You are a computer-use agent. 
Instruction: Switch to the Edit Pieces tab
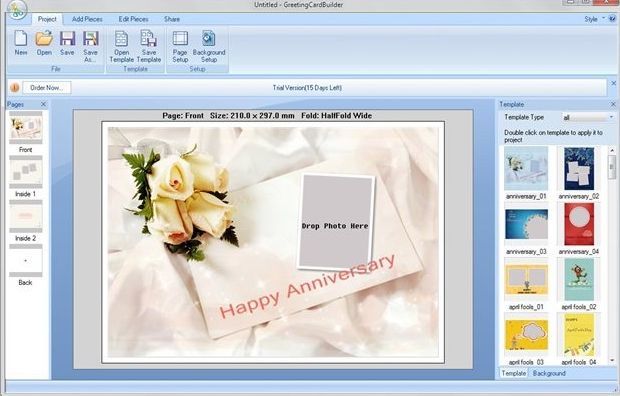coord(133,19)
